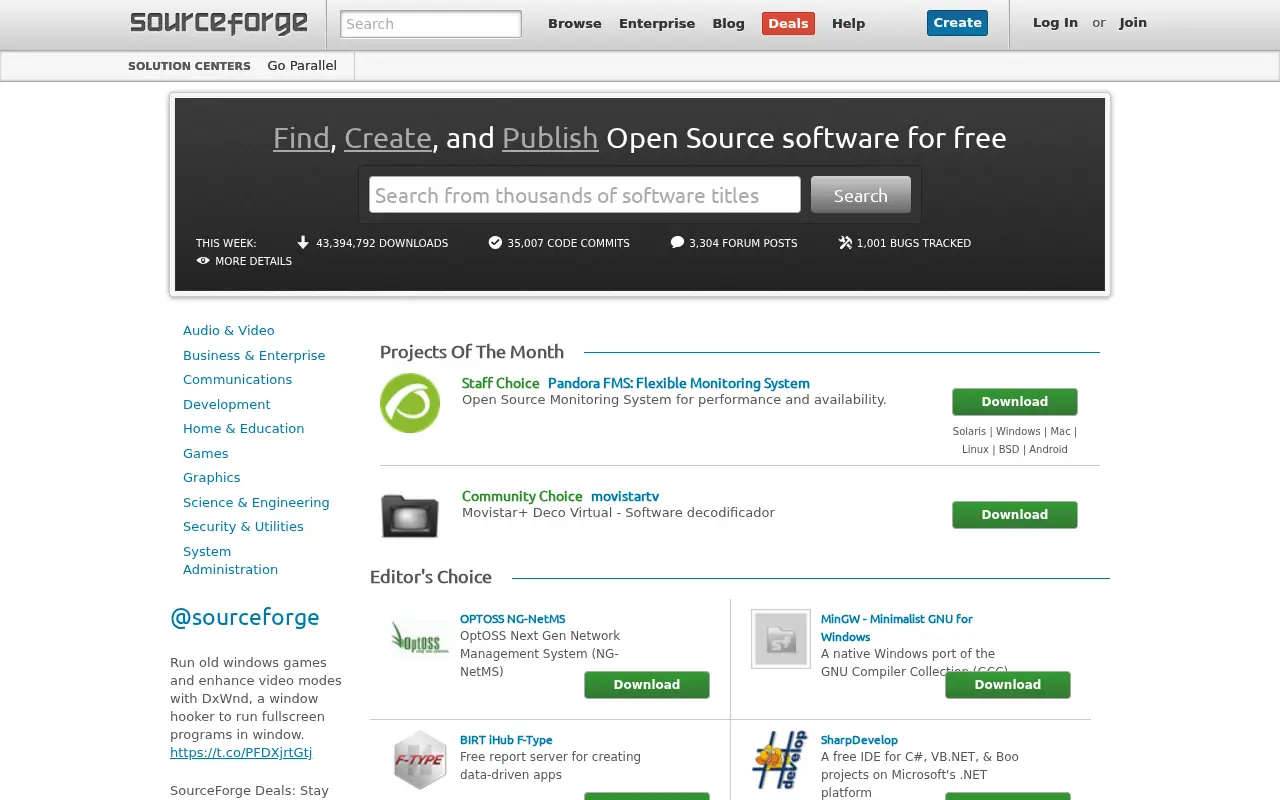Focus the header Search field
The image size is (1280, 800).
(x=431, y=24)
